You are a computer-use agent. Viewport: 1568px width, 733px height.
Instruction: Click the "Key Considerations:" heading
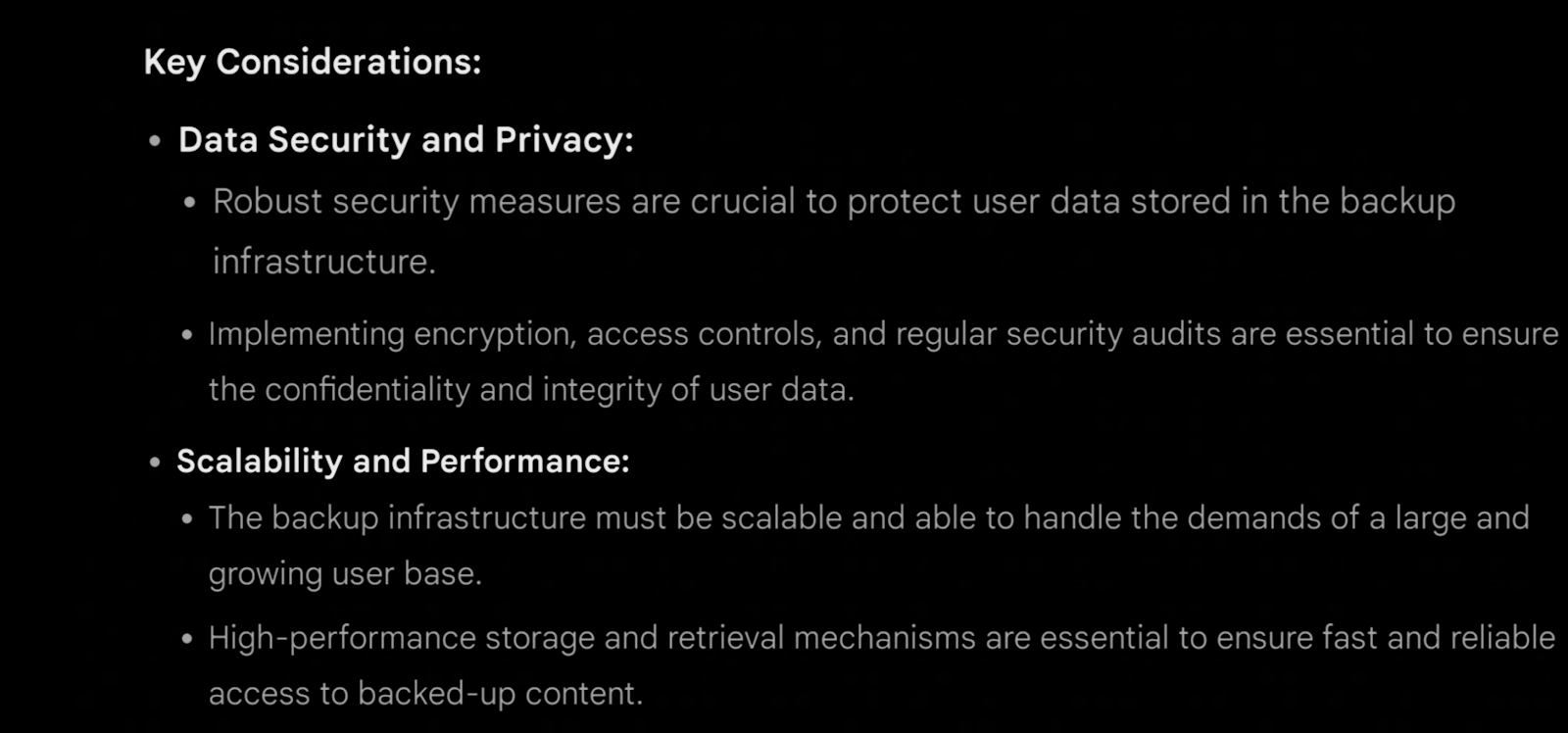(x=313, y=63)
